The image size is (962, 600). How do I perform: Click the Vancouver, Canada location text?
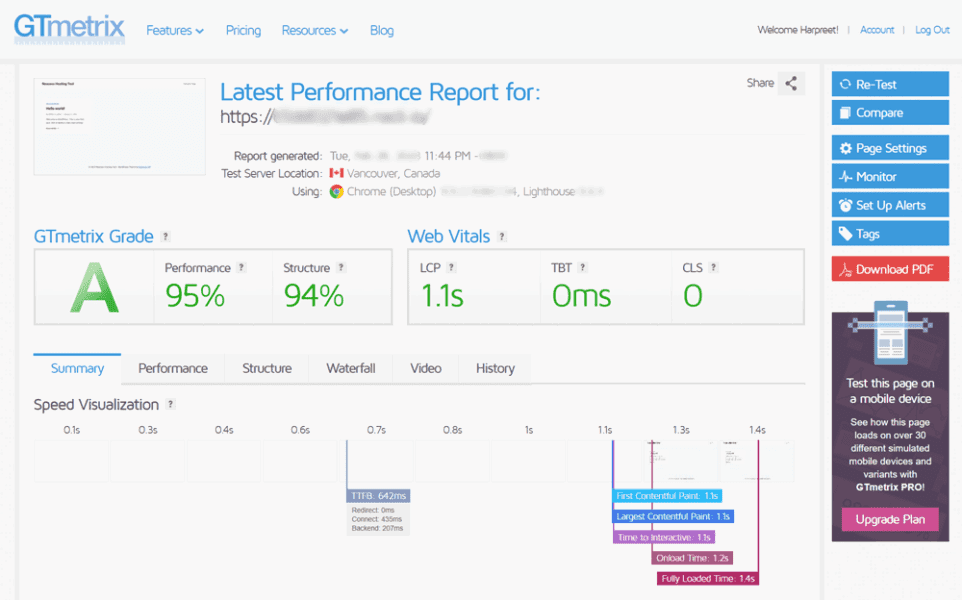pyautogui.click(x=393, y=174)
